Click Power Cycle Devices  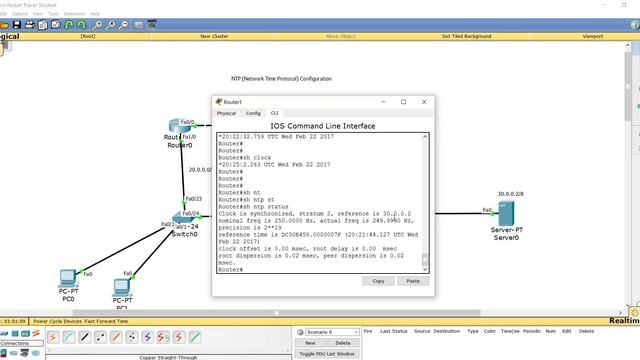(x=58, y=321)
